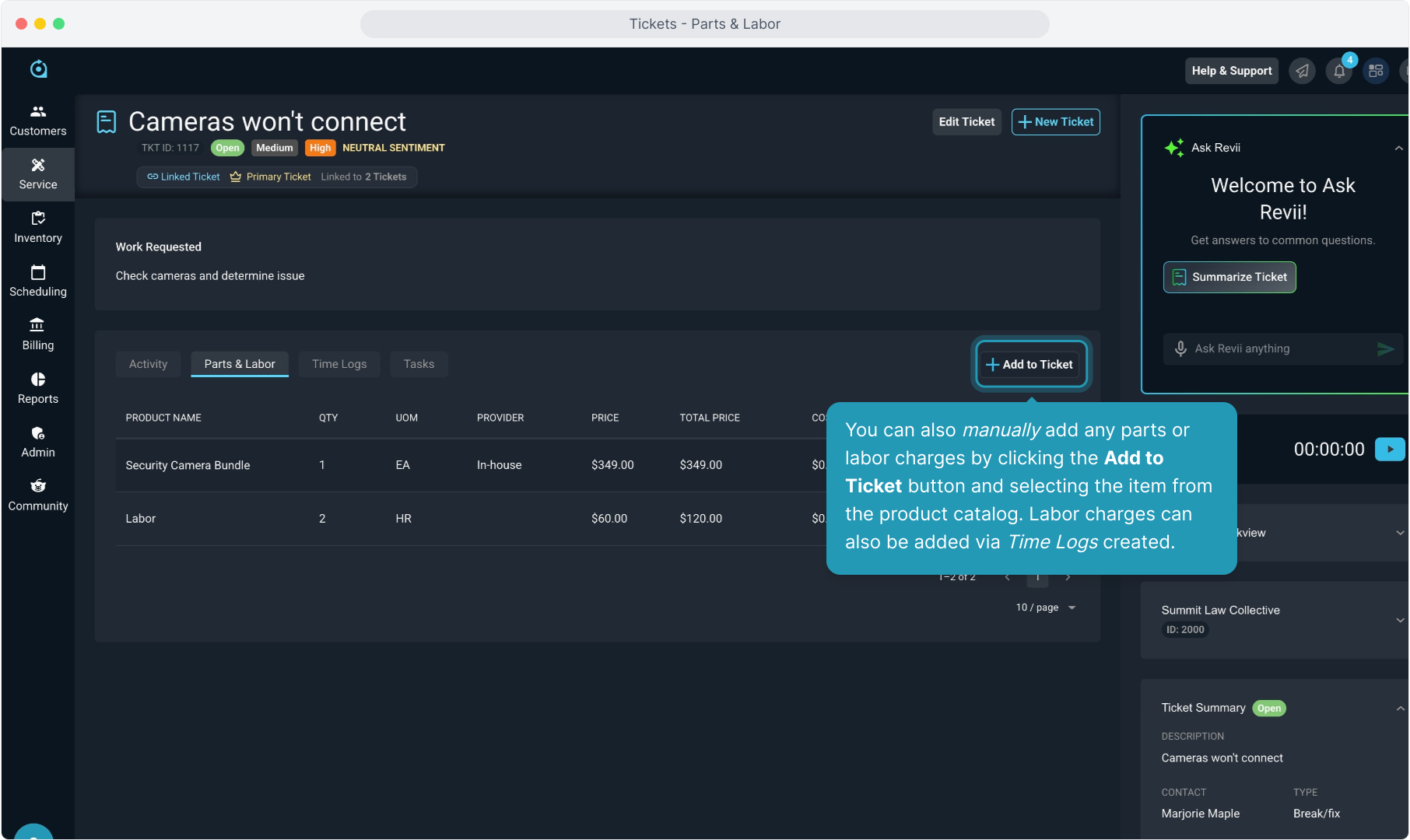Screen dimensions: 1410x840
Task: Open the Admin settings icon
Action: coord(37,442)
